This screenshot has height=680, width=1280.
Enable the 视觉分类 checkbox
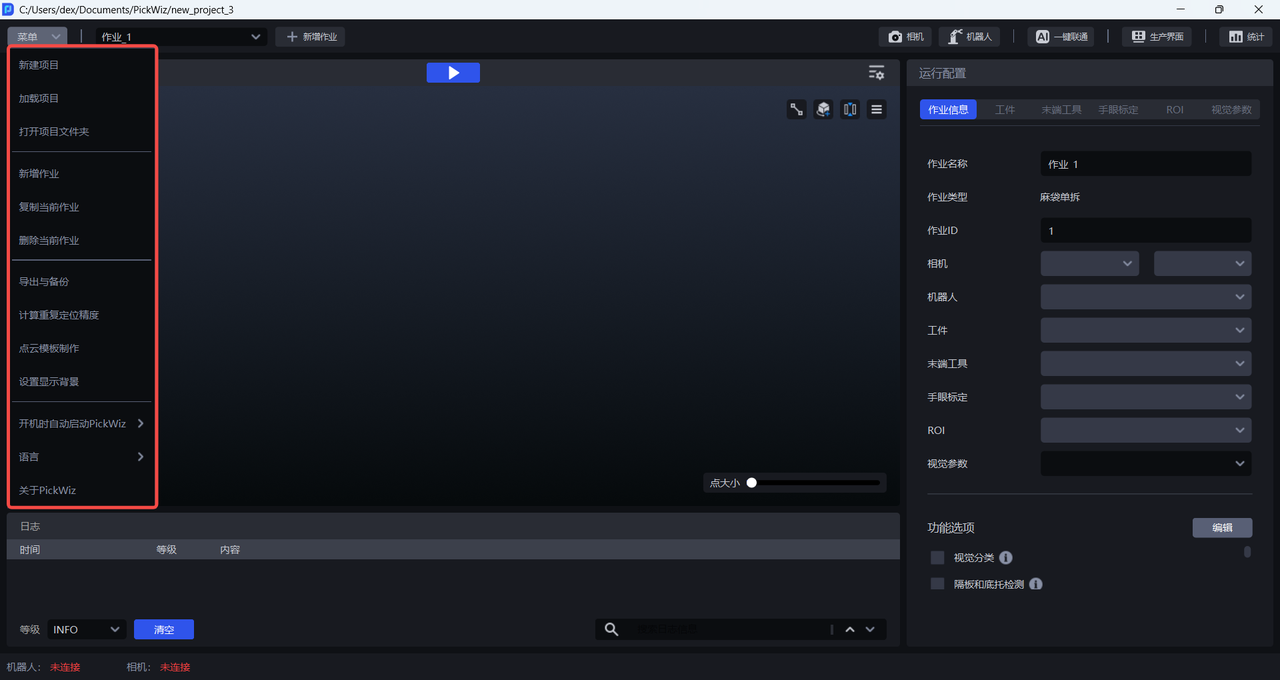click(x=937, y=558)
